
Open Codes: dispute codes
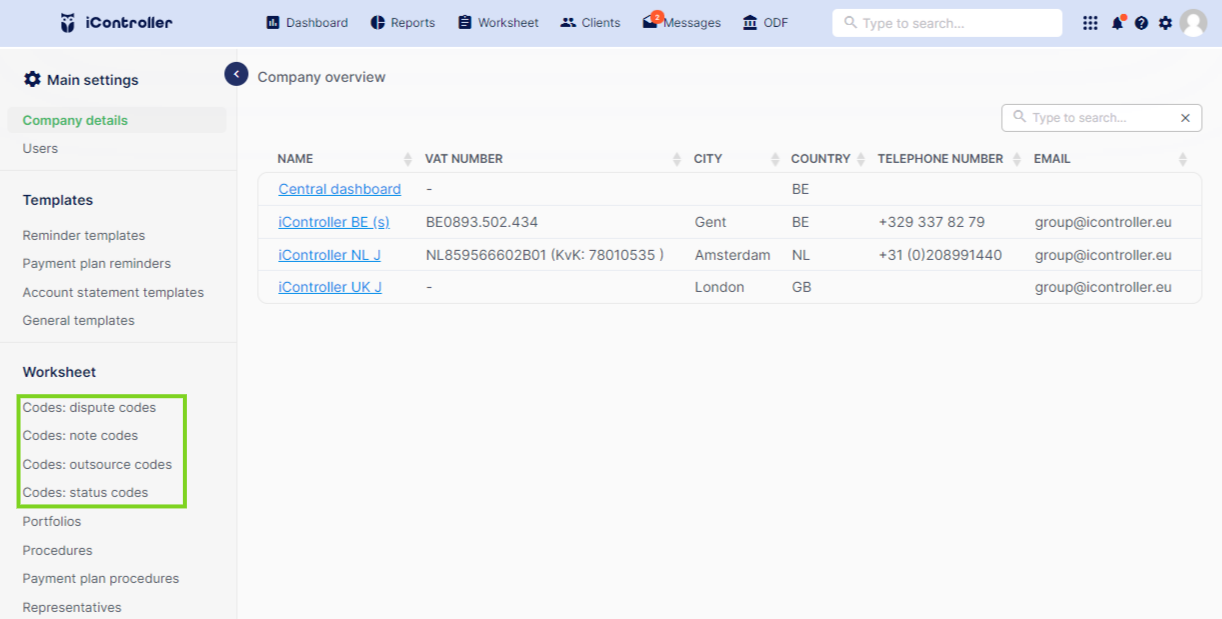pyautogui.click(x=89, y=407)
